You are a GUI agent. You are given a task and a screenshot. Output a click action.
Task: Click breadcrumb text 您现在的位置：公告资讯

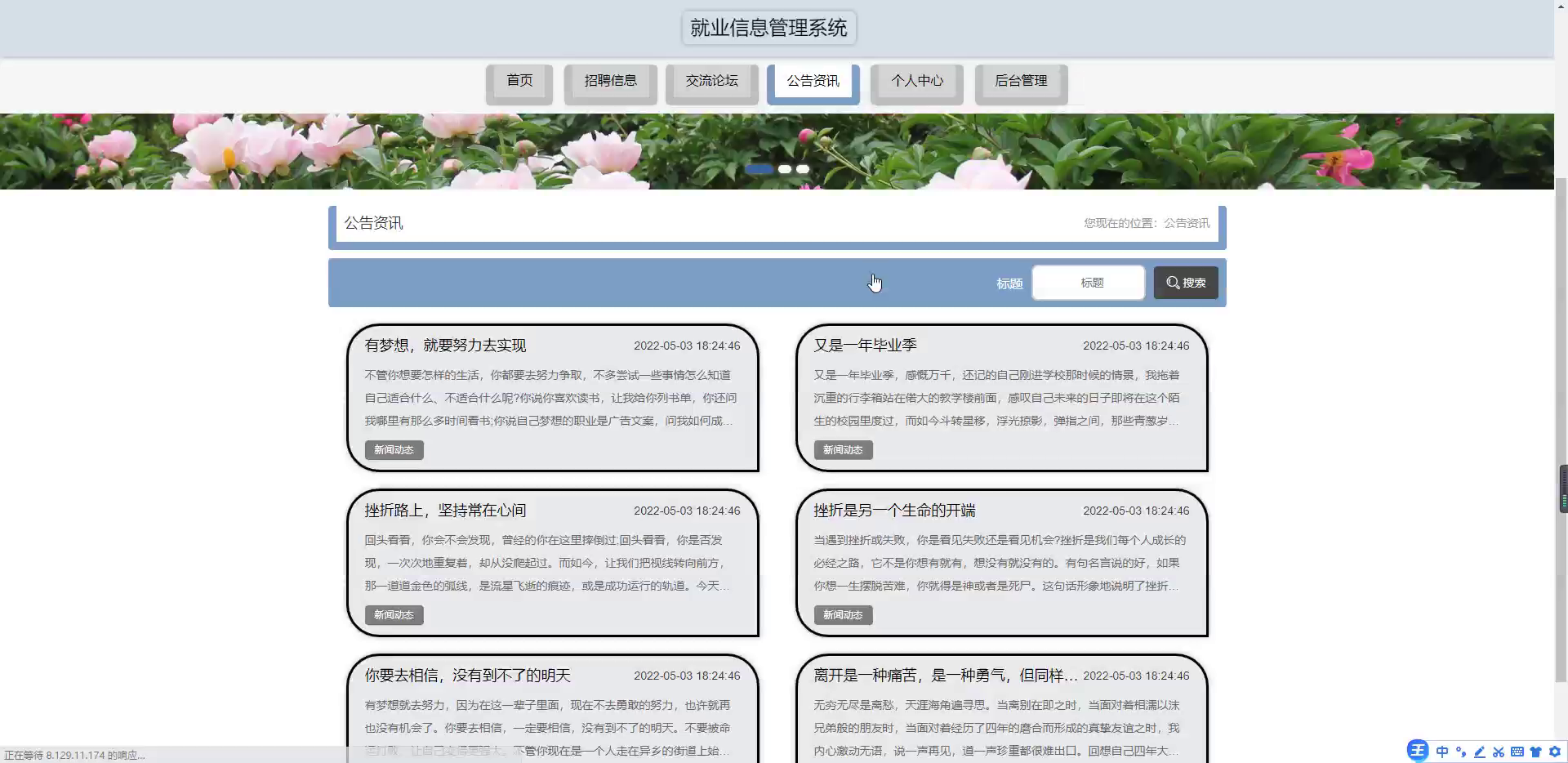[1147, 223]
